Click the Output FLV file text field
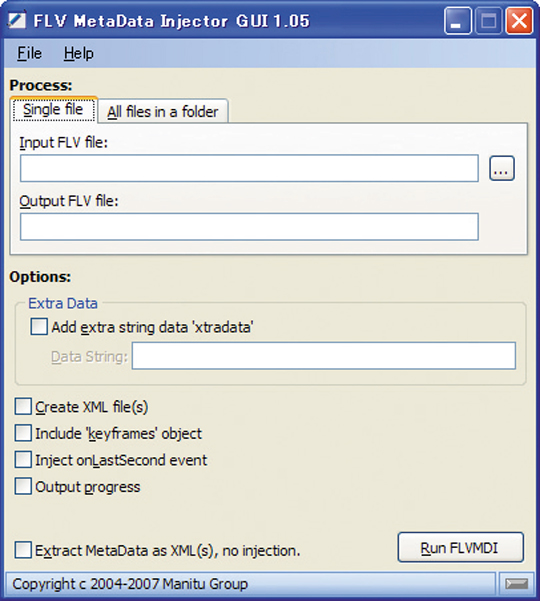 pyautogui.click(x=249, y=227)
